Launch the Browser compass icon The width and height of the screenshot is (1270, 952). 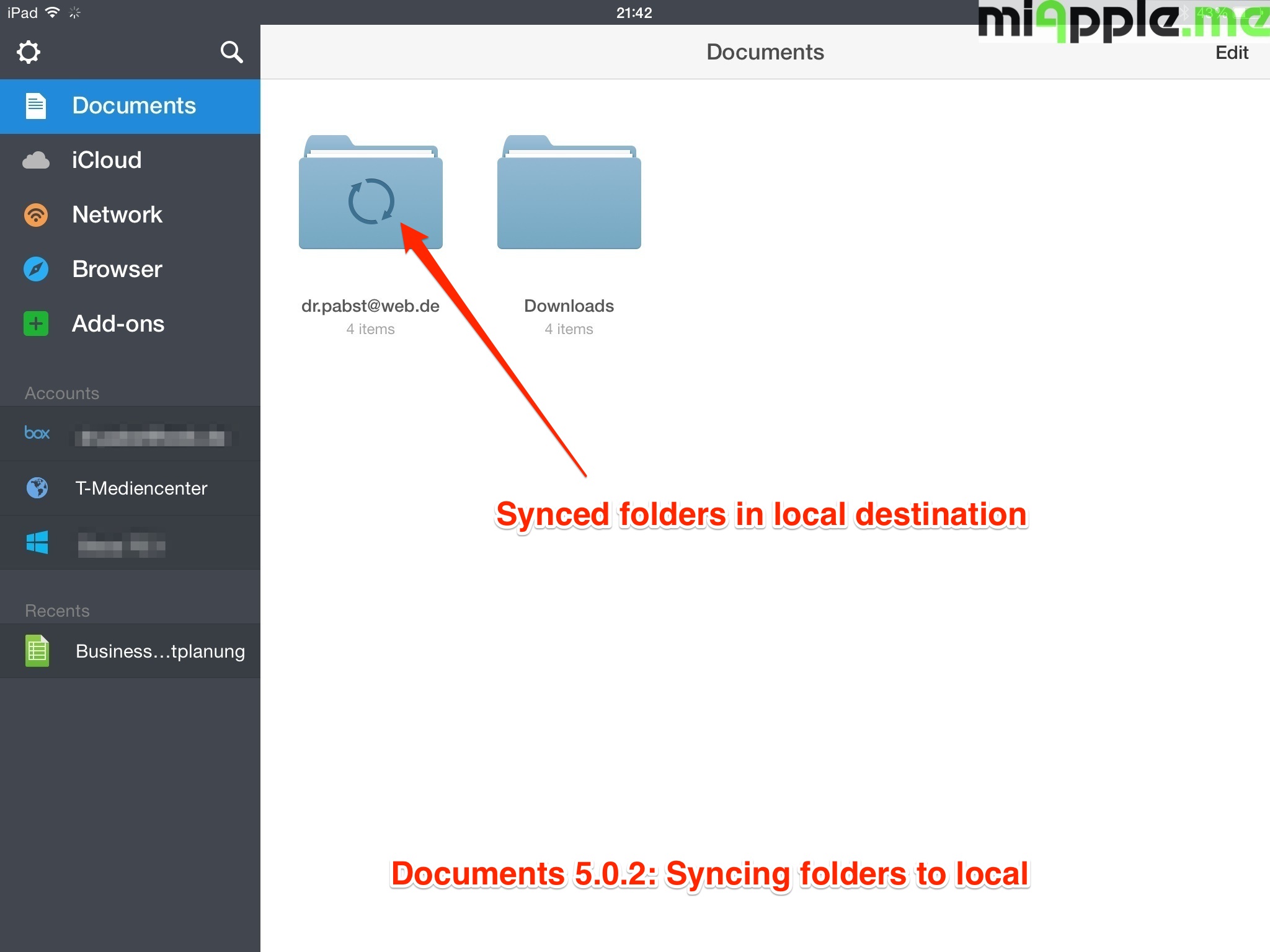coord(36,270)
